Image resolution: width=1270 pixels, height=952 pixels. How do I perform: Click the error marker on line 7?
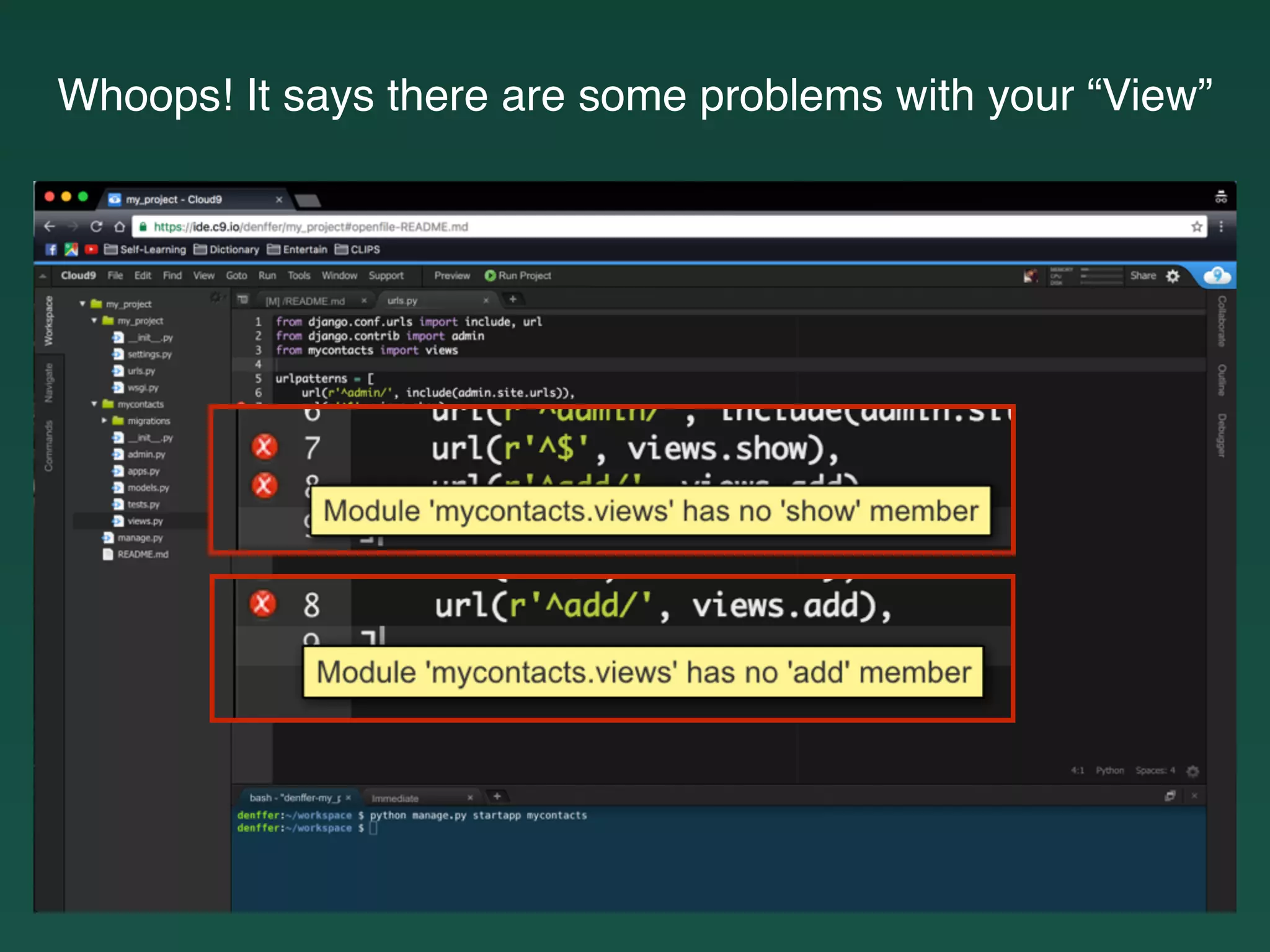pos(264,447)
